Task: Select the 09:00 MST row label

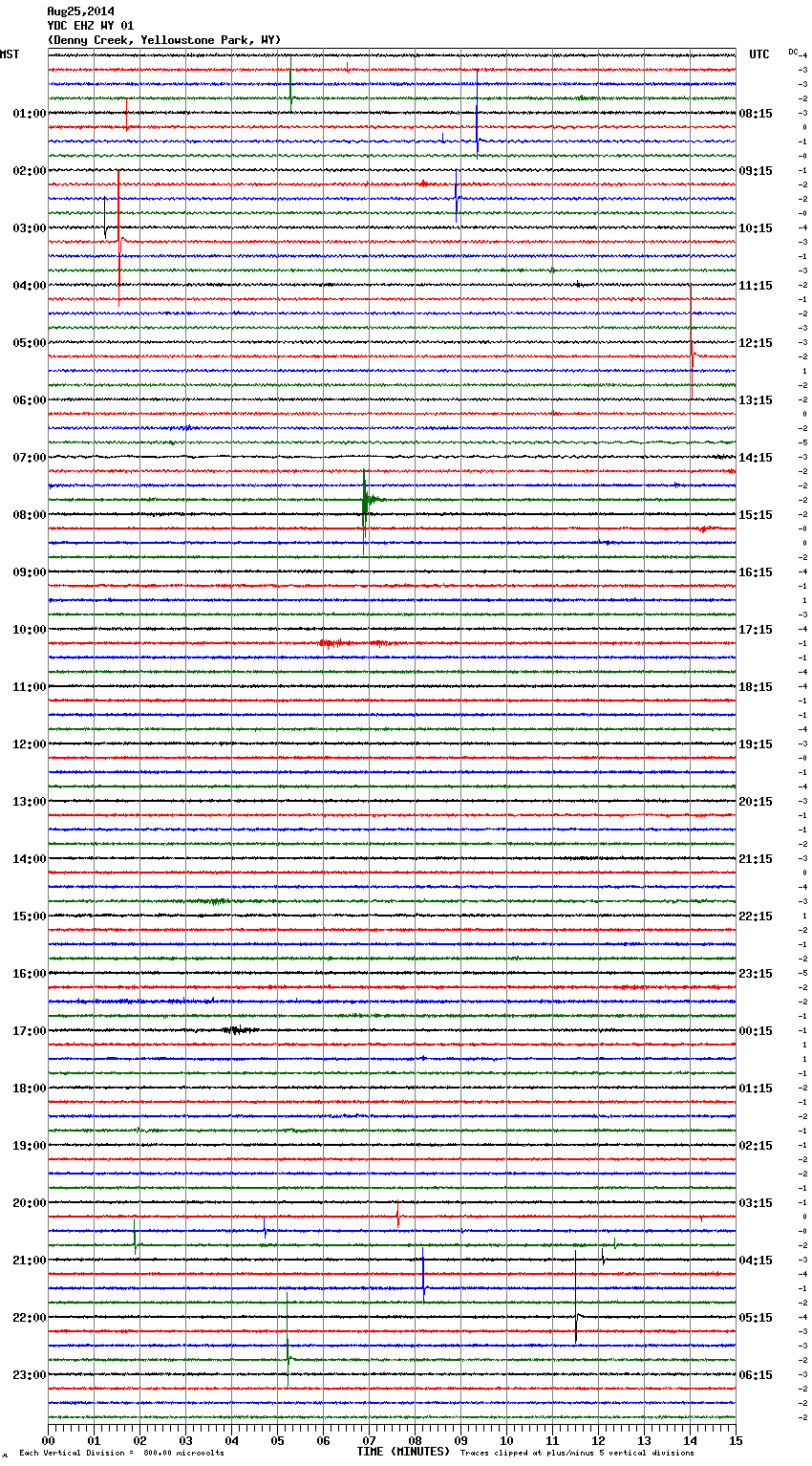Action: click(x=29, y=572)
